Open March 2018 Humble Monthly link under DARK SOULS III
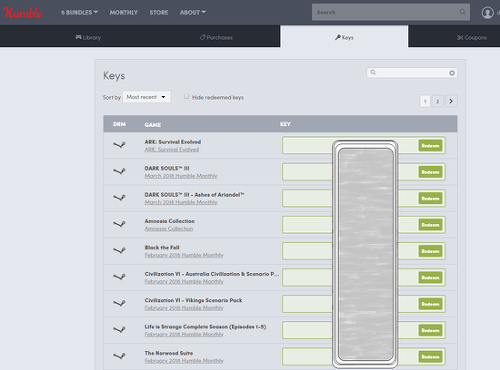Image resolution: width=500 pixels, height=370 pixels. (181, 176)
